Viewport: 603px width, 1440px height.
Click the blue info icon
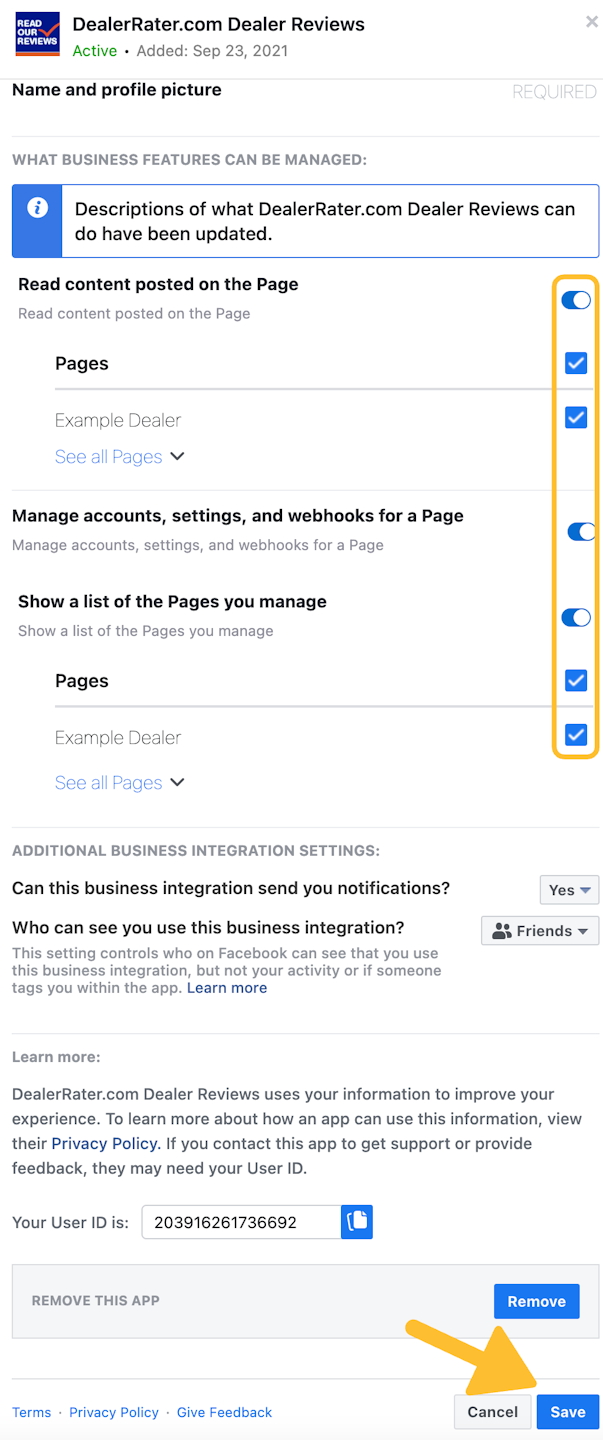click(37, 208)
